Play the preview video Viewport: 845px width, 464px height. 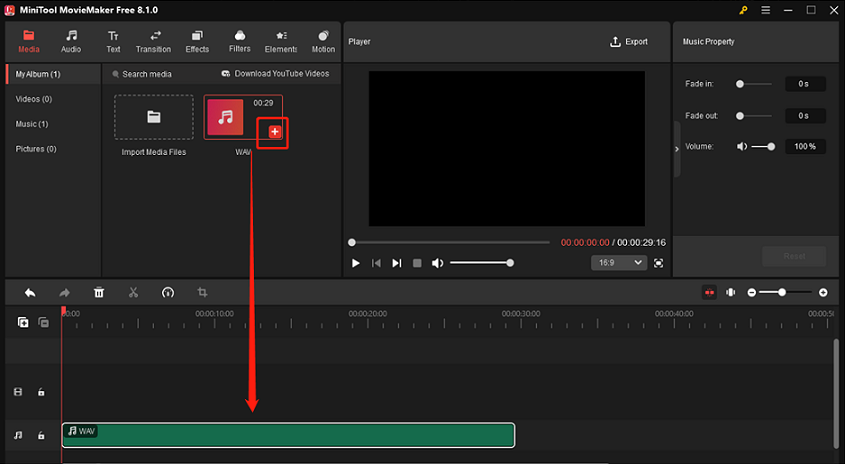click(356, 263)
